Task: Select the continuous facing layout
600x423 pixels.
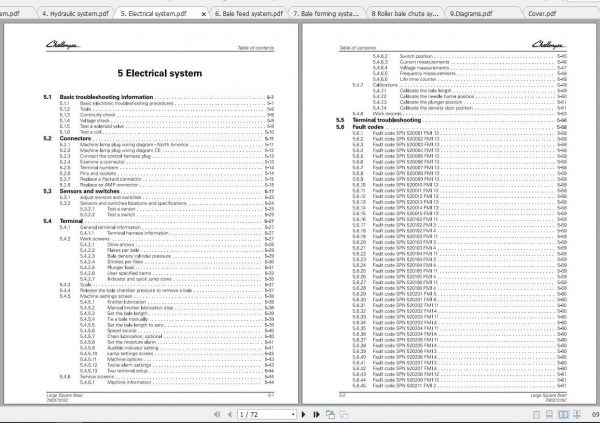Action: click(x=577, y=415)
